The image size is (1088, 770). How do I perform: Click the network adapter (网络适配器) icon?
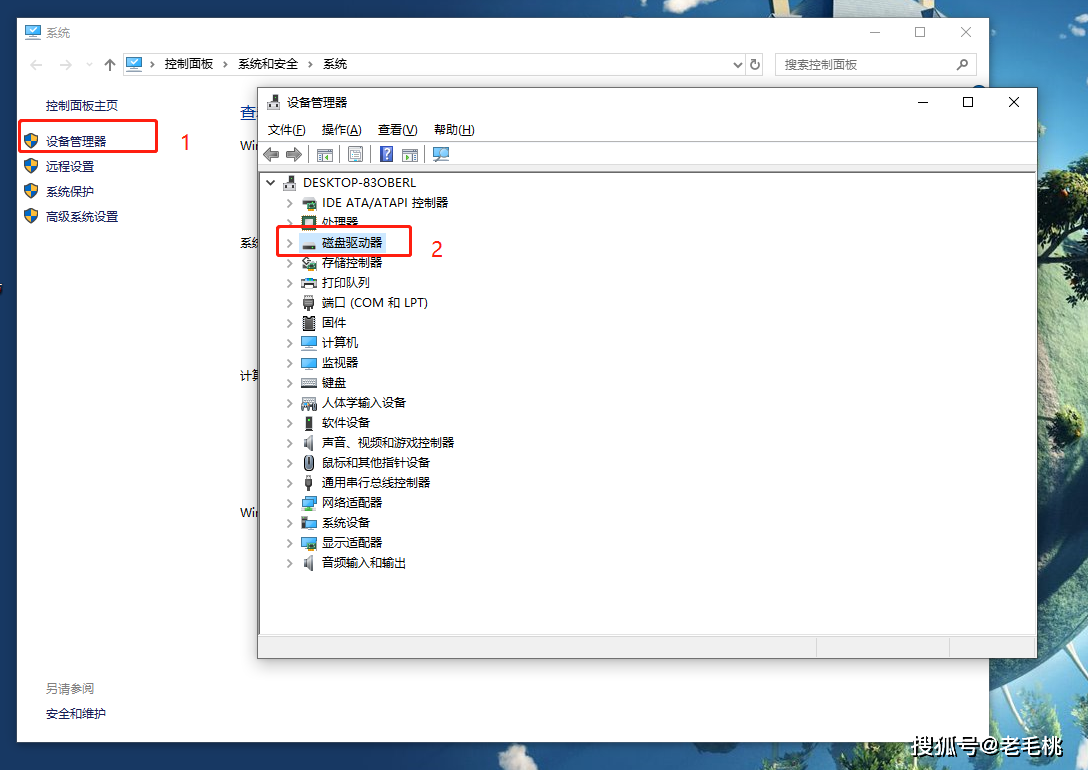[309, 503]
